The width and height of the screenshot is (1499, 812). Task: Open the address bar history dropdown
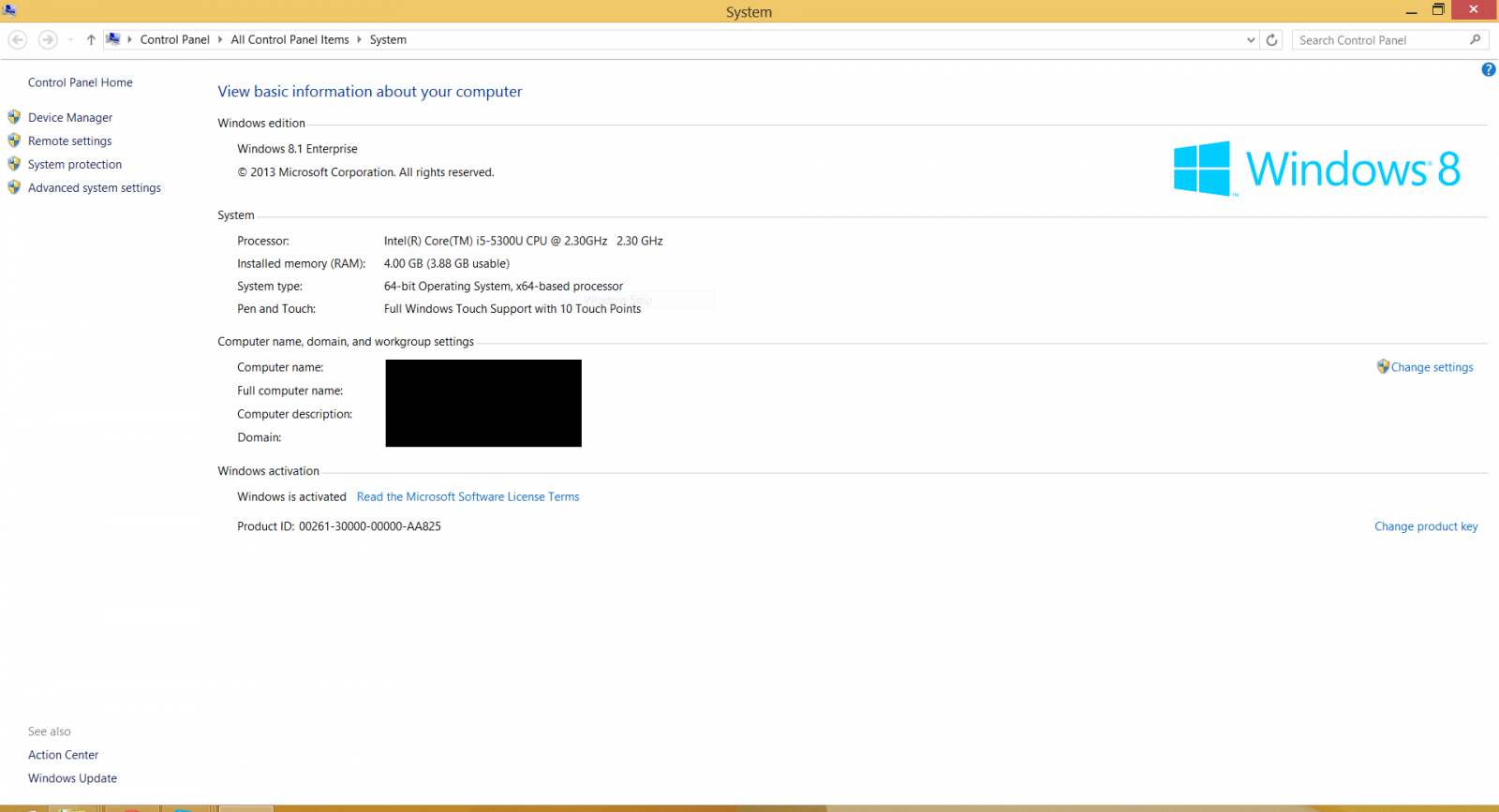pos(1251,40)
